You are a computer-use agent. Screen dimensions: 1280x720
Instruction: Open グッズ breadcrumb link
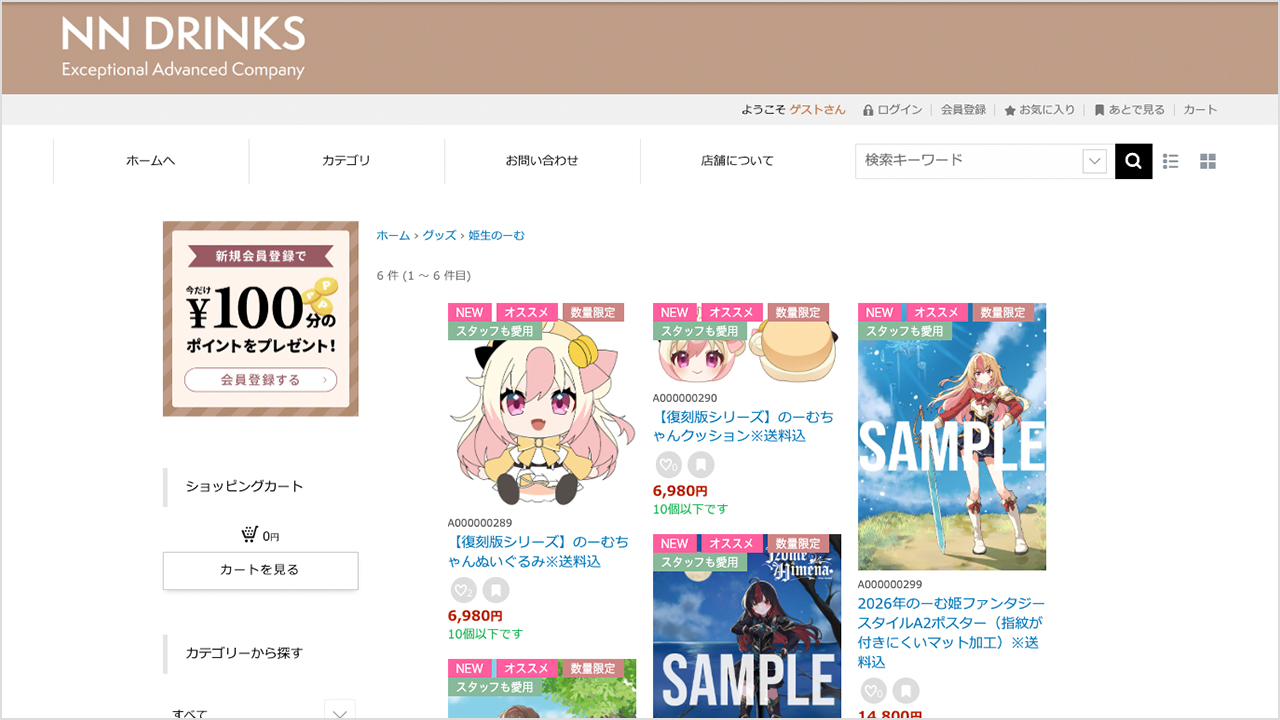[439, 235]
